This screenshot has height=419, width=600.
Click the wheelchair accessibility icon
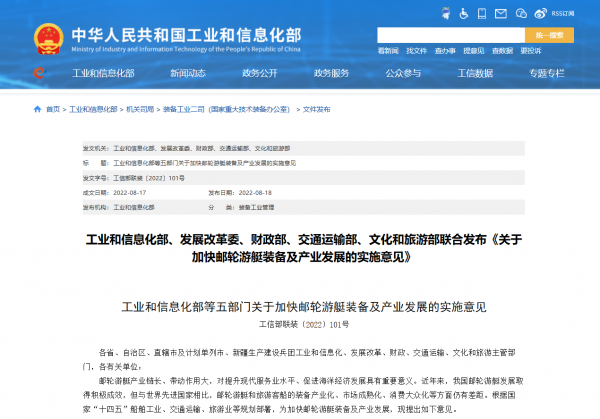coord(464,14)
